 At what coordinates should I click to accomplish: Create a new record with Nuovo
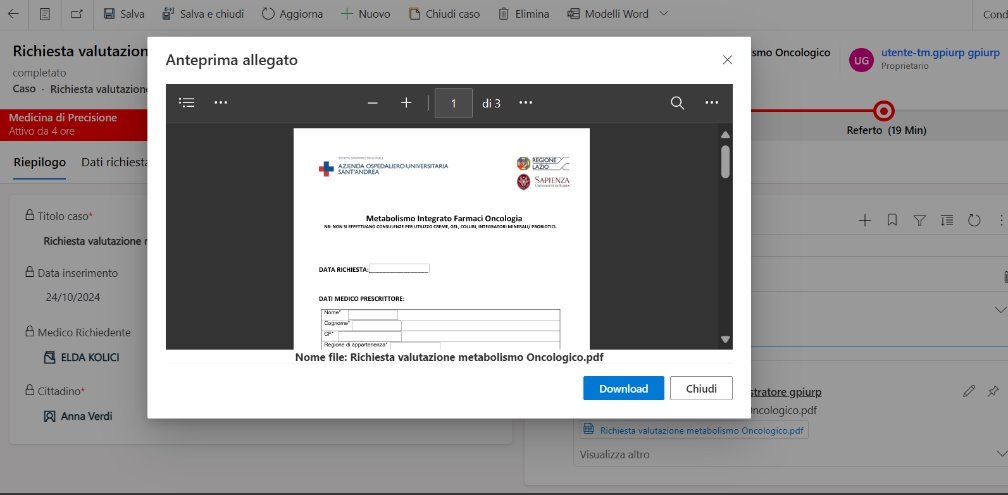click(x=365, y=14)
